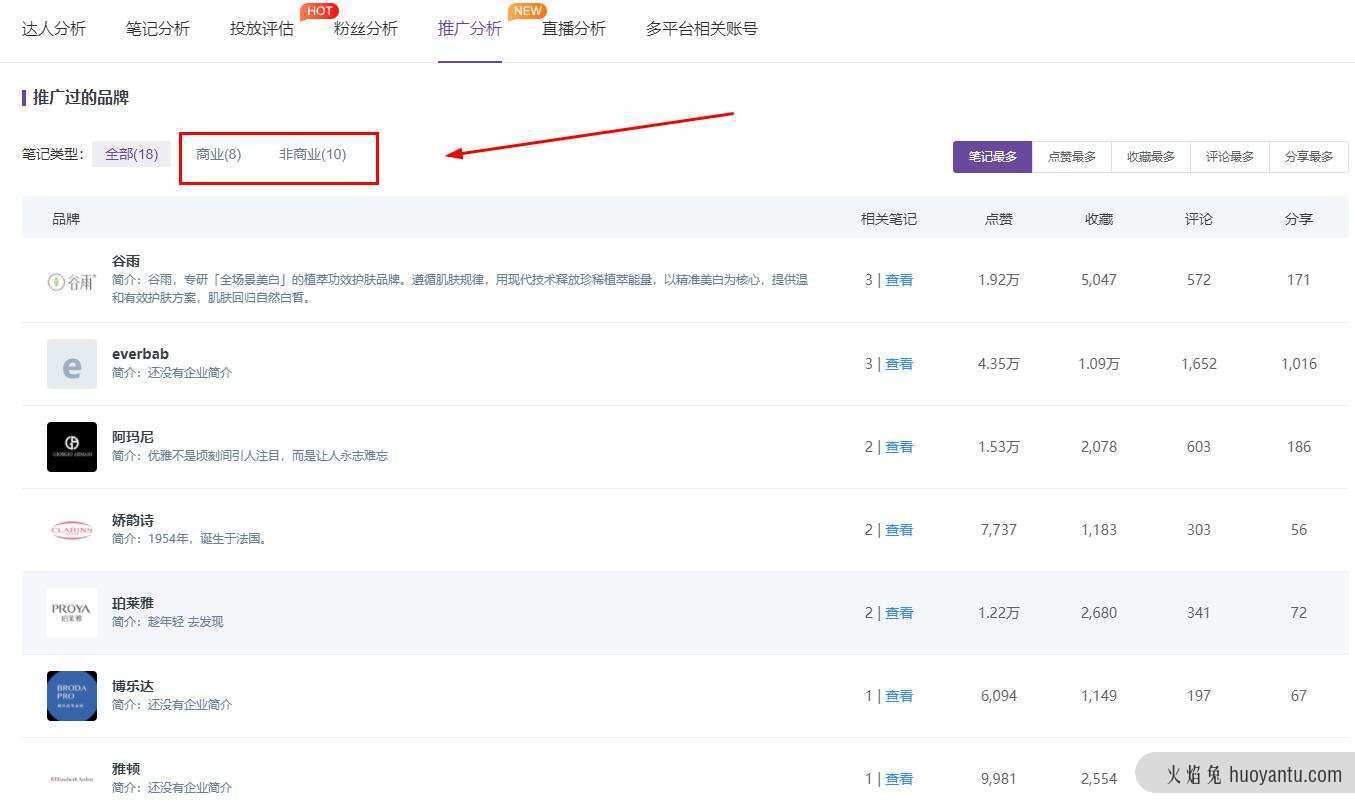Select the 推广分析 tab

click(470, 28)
